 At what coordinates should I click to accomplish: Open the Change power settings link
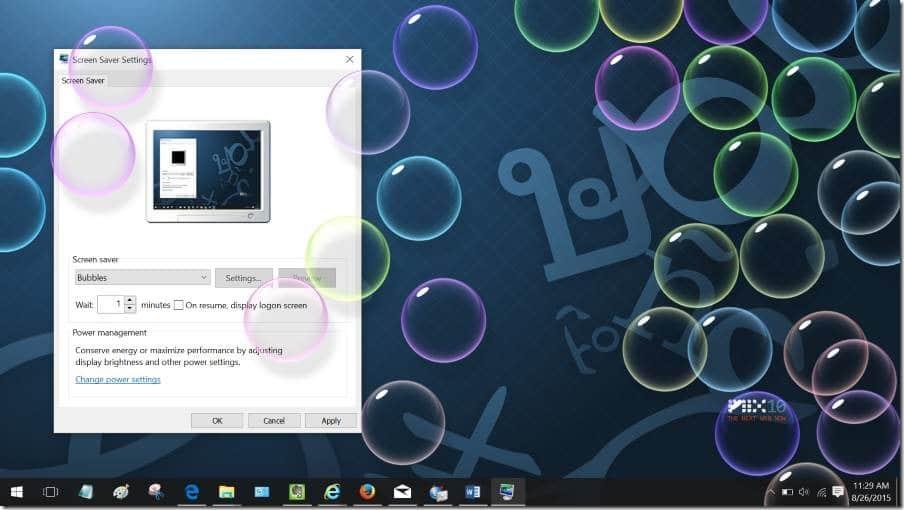click(118, 380)
